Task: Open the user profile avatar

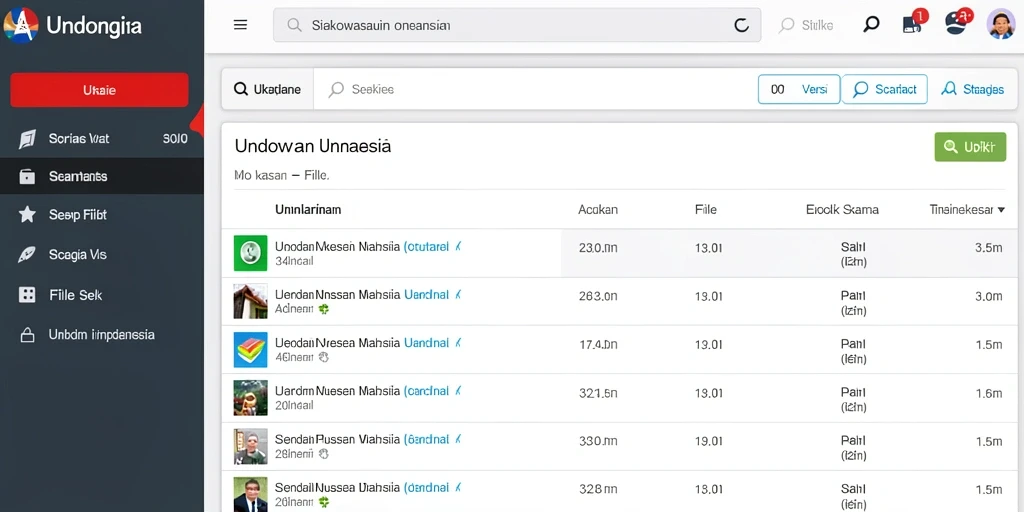Action: pyautogui.click(x=1000, y=24)
